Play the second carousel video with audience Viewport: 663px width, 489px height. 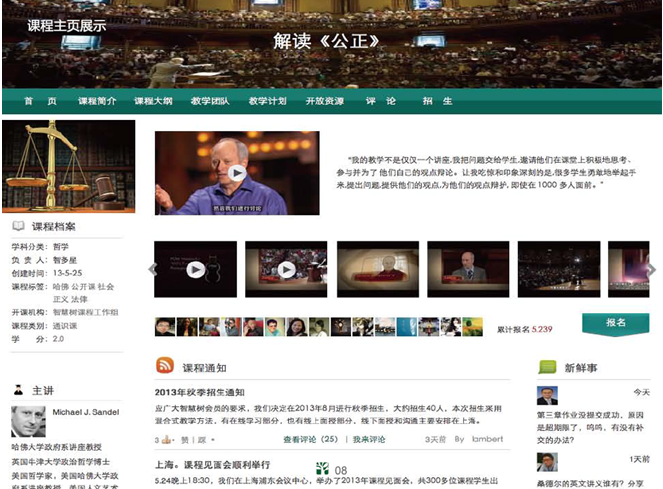pyautogui.click(x=286, y=269)
